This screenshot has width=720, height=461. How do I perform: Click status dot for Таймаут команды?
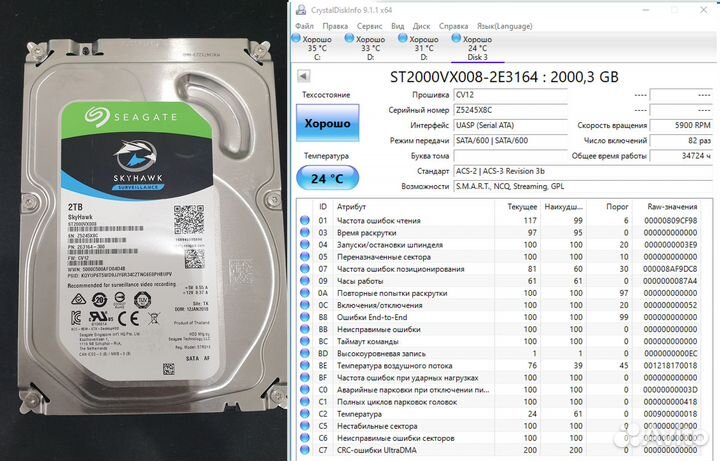click(304, 341)
